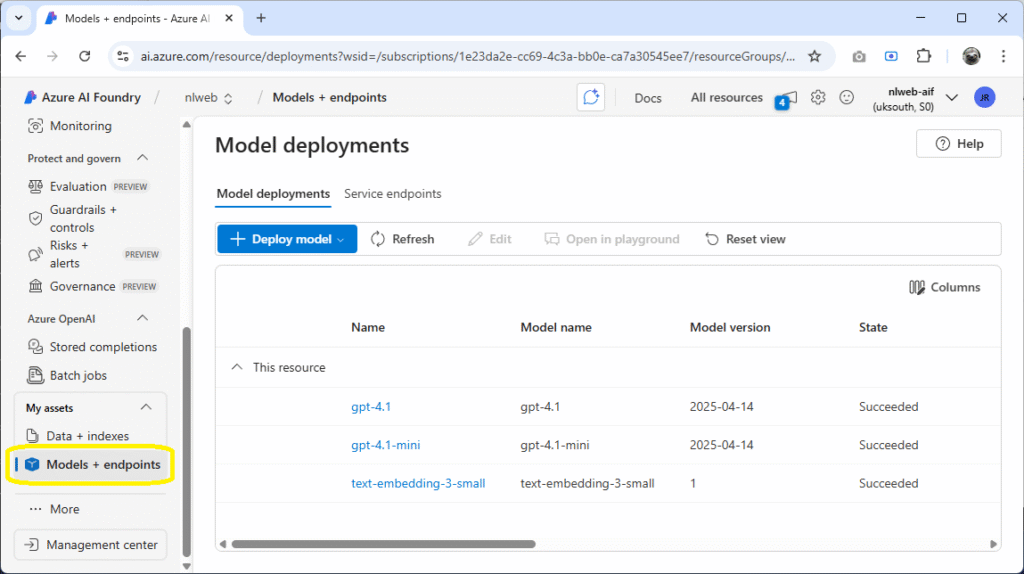
Task: Click Models + endpoints breadcrumb
Action: pyautogui.click(x=329, y=97)
